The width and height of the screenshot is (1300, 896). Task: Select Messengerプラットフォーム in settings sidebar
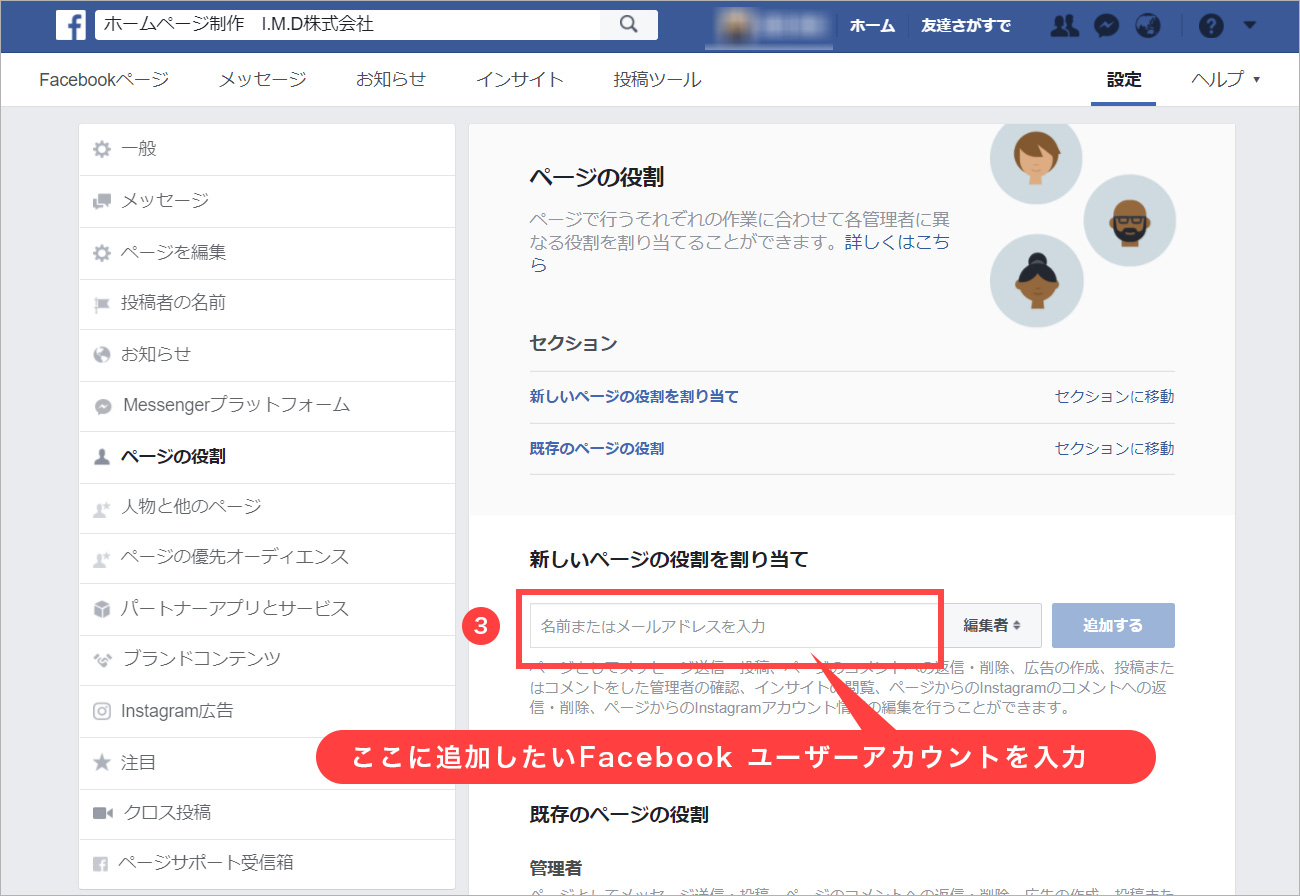267,406
